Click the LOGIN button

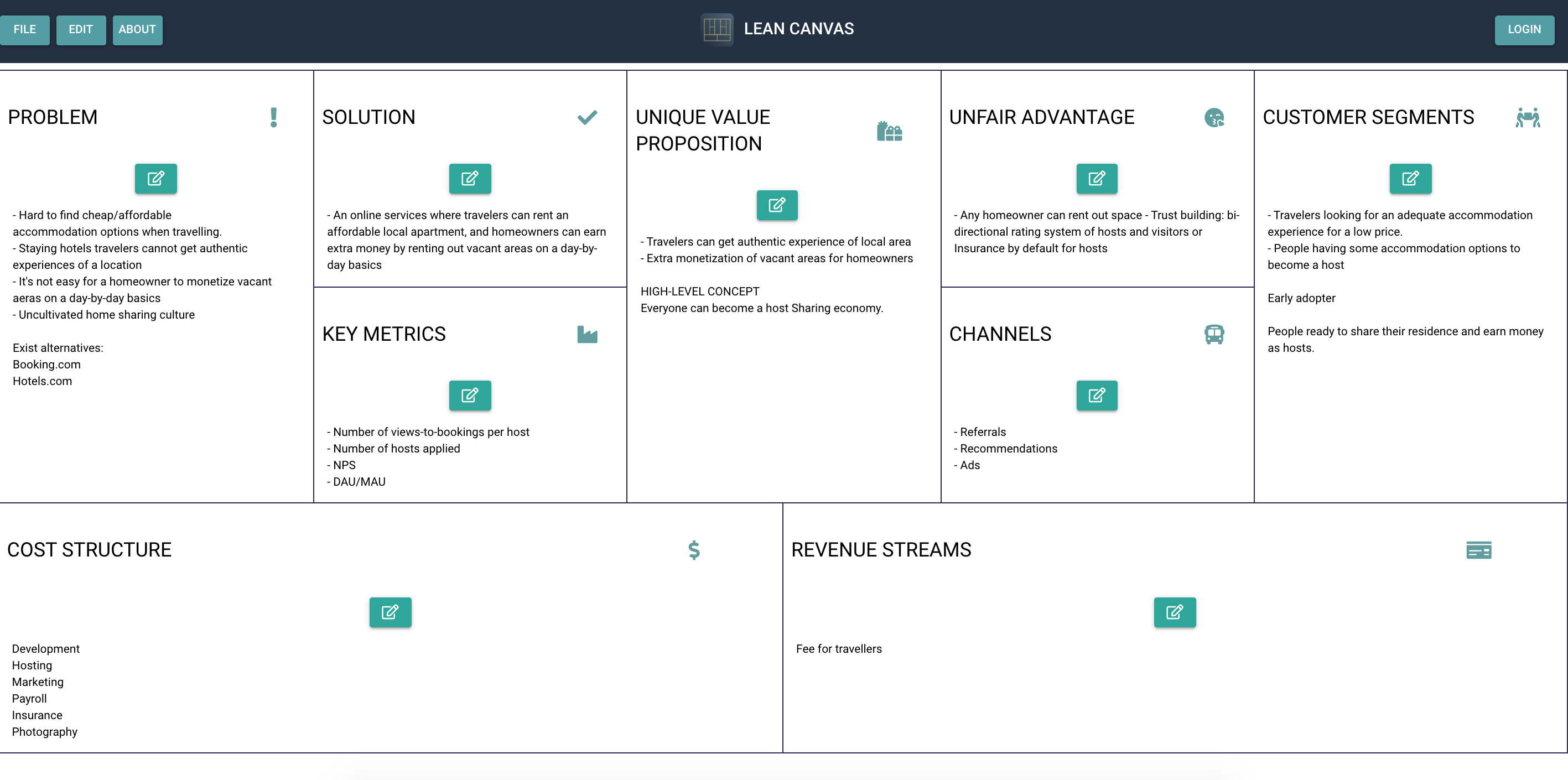pos(1524,29)
